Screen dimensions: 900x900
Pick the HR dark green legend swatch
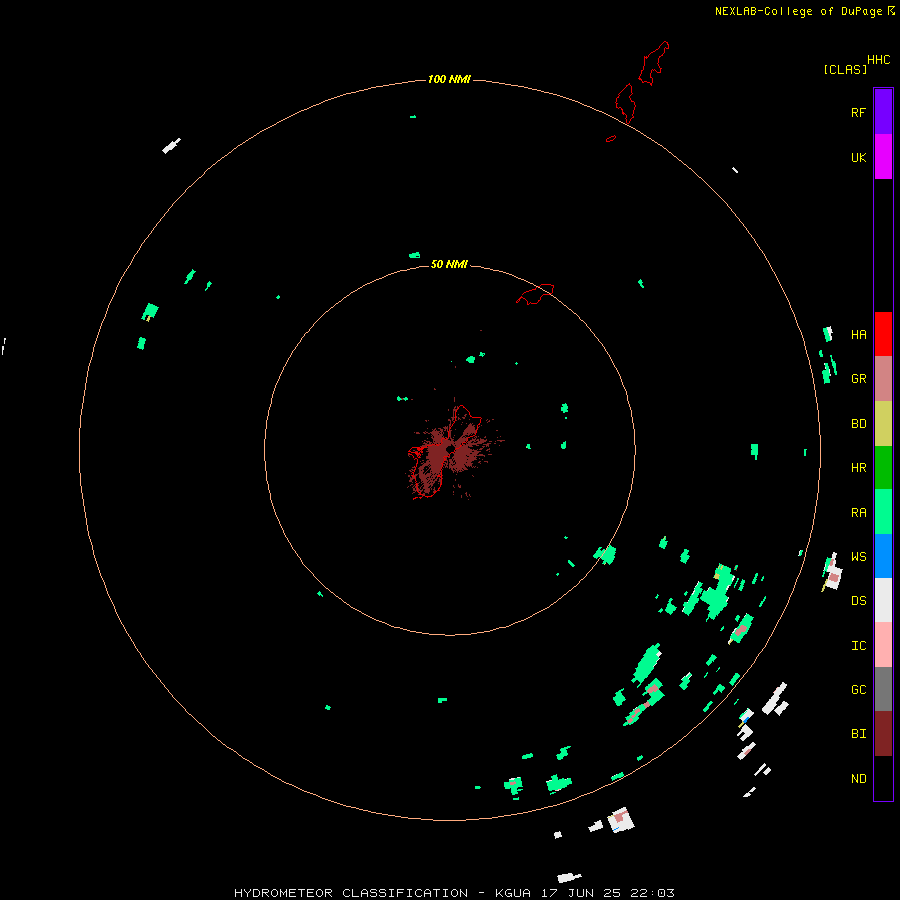(x=883, y=468)
